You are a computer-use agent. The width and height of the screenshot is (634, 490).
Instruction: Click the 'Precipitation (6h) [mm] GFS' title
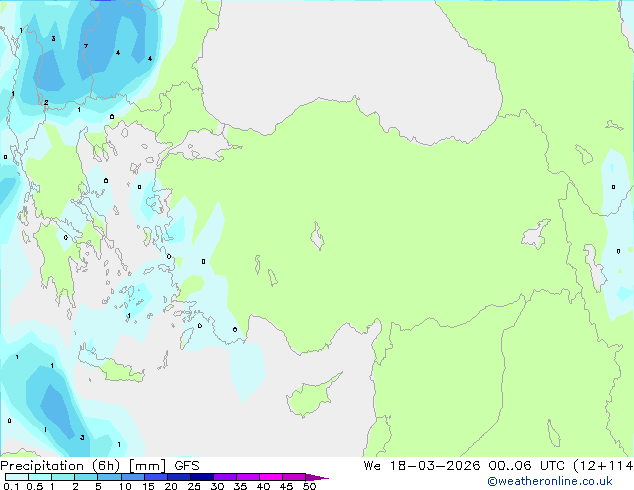(100, 466)
